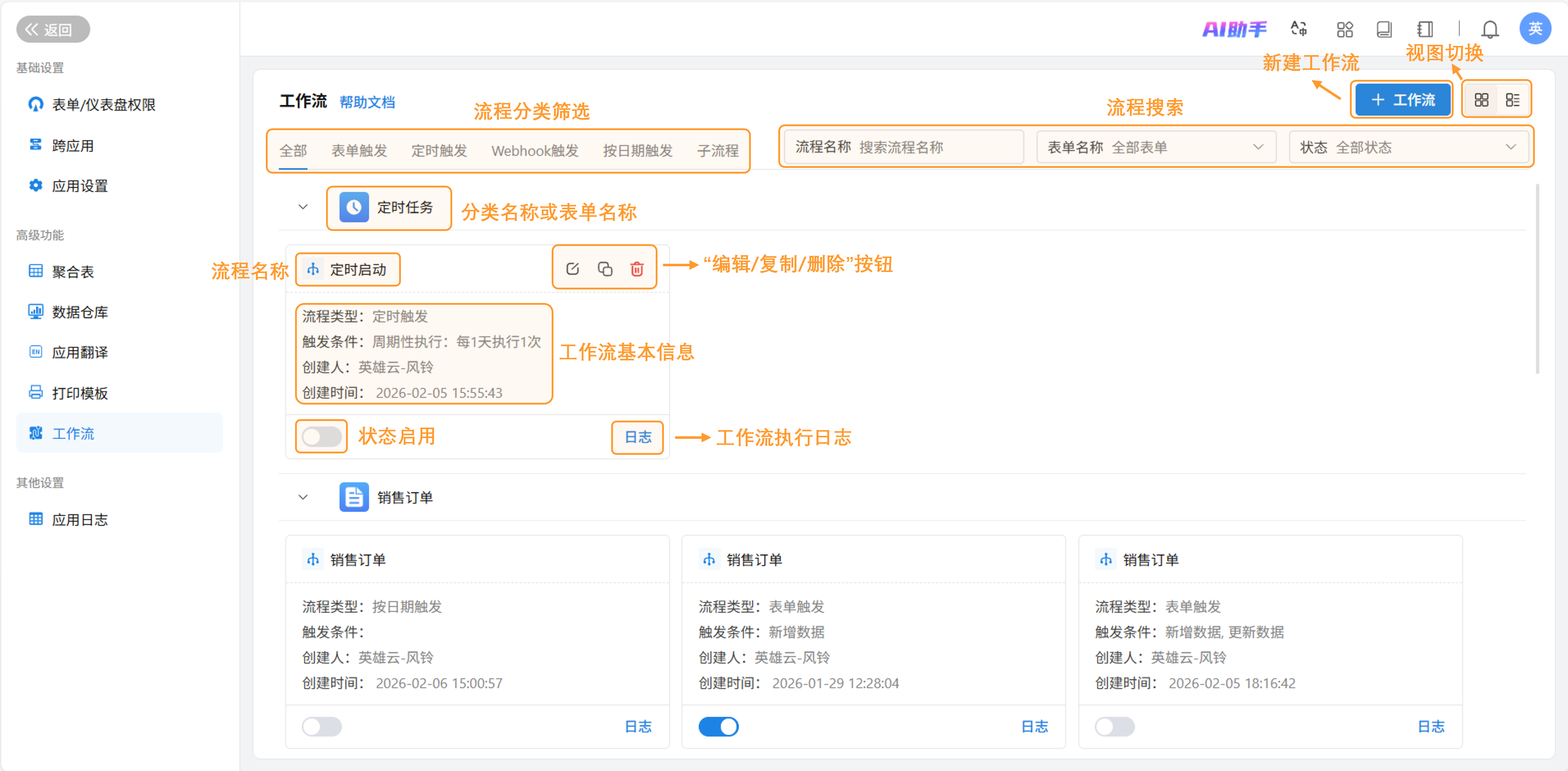Switch to card grid view icon

tap(1481, 100)
